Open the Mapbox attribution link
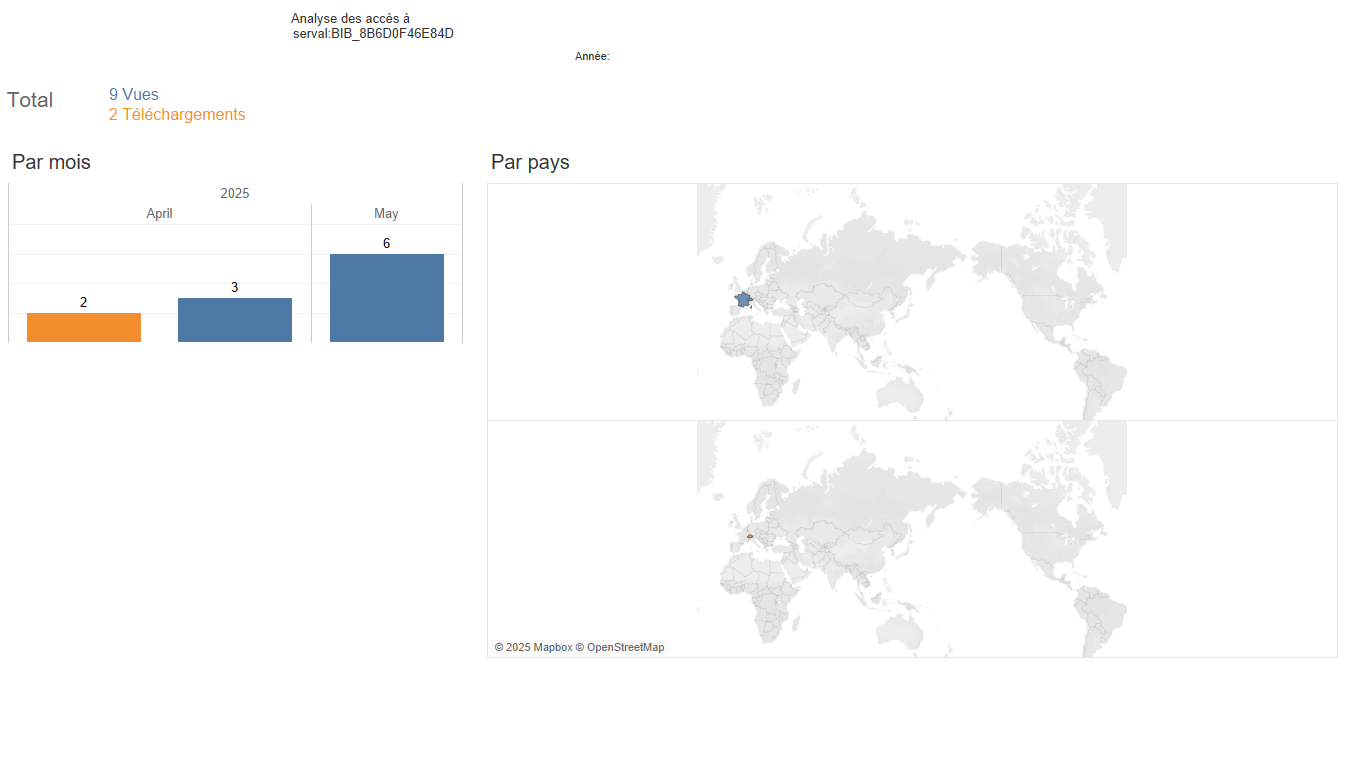 533,648
